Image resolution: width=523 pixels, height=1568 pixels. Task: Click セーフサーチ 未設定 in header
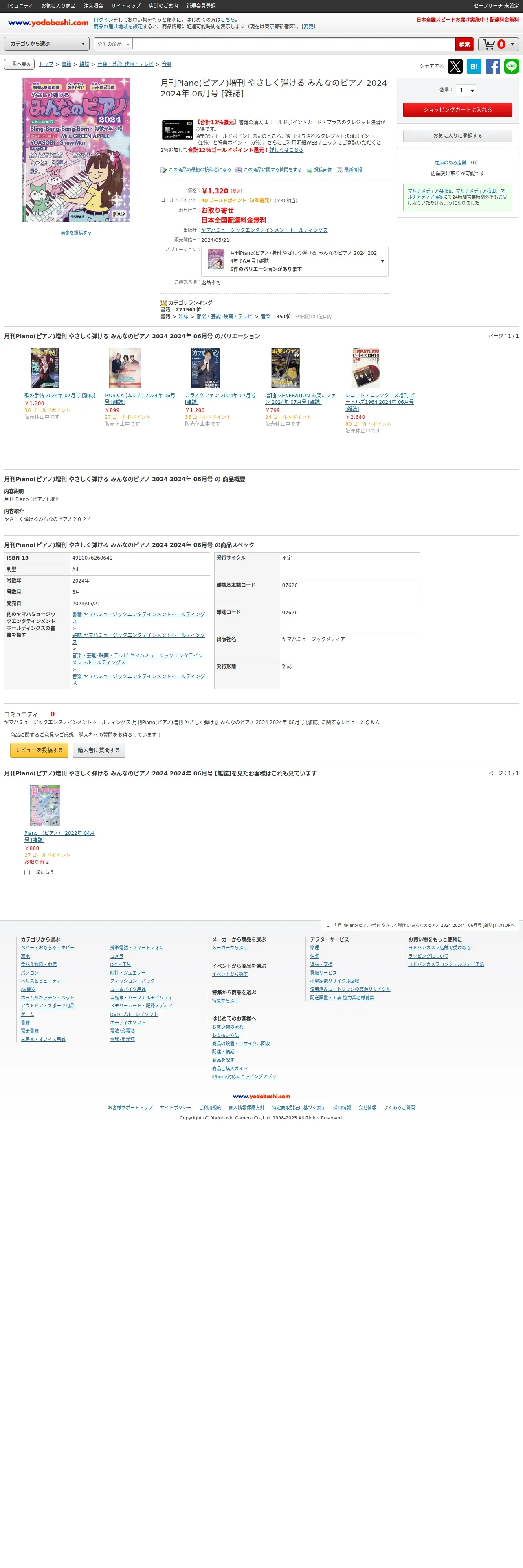496,5
